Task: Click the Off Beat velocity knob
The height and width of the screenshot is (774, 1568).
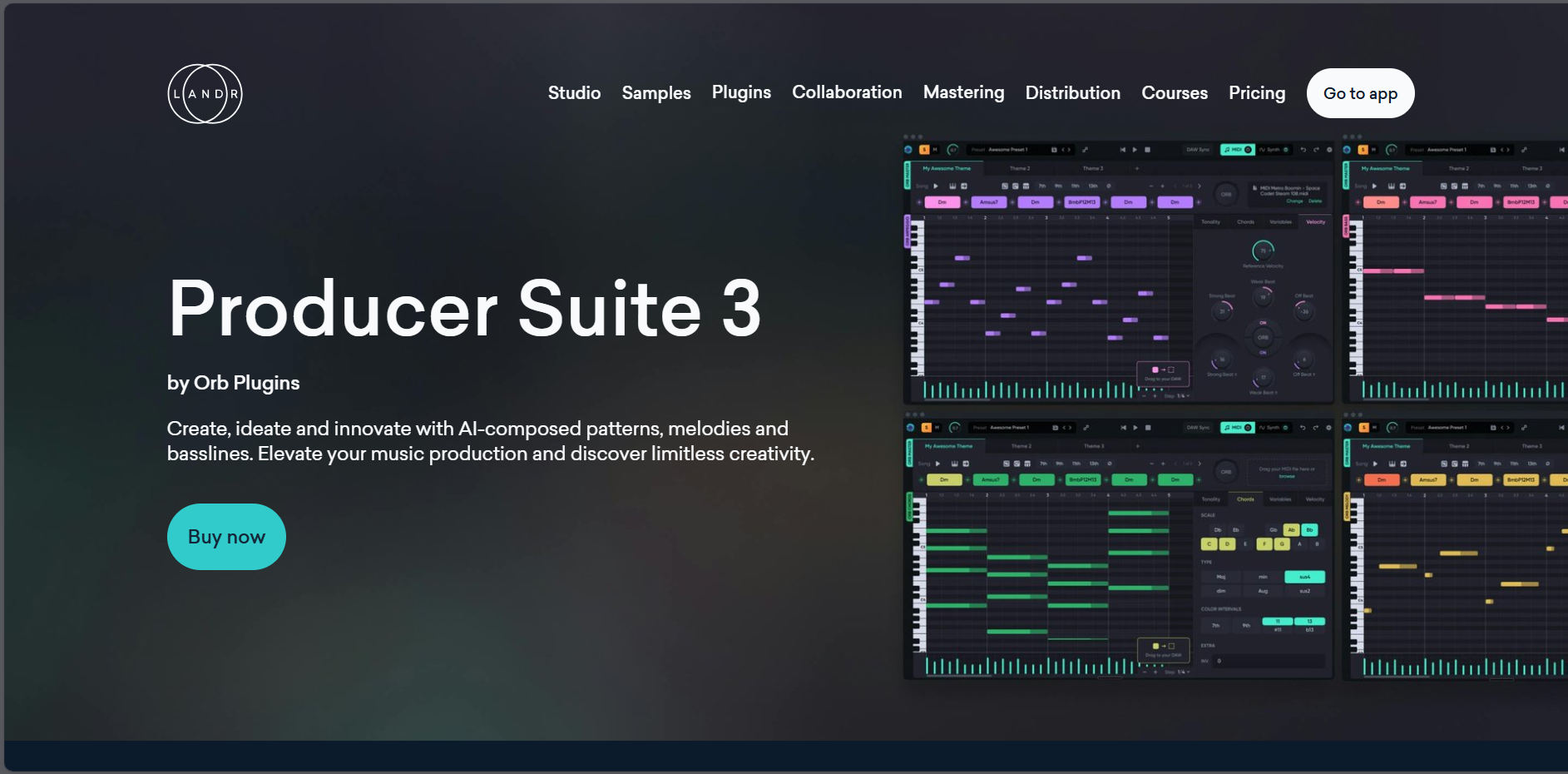Action: (x=1304, y=311)
